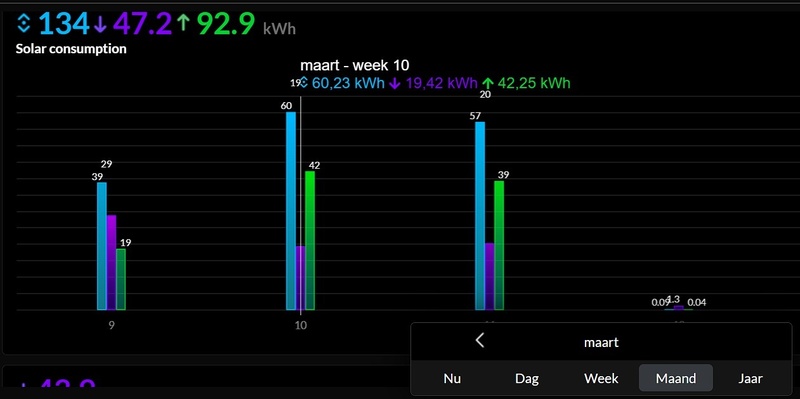Click the green bar for week 9
Screen dimensions: 800x399
(121, 279)
